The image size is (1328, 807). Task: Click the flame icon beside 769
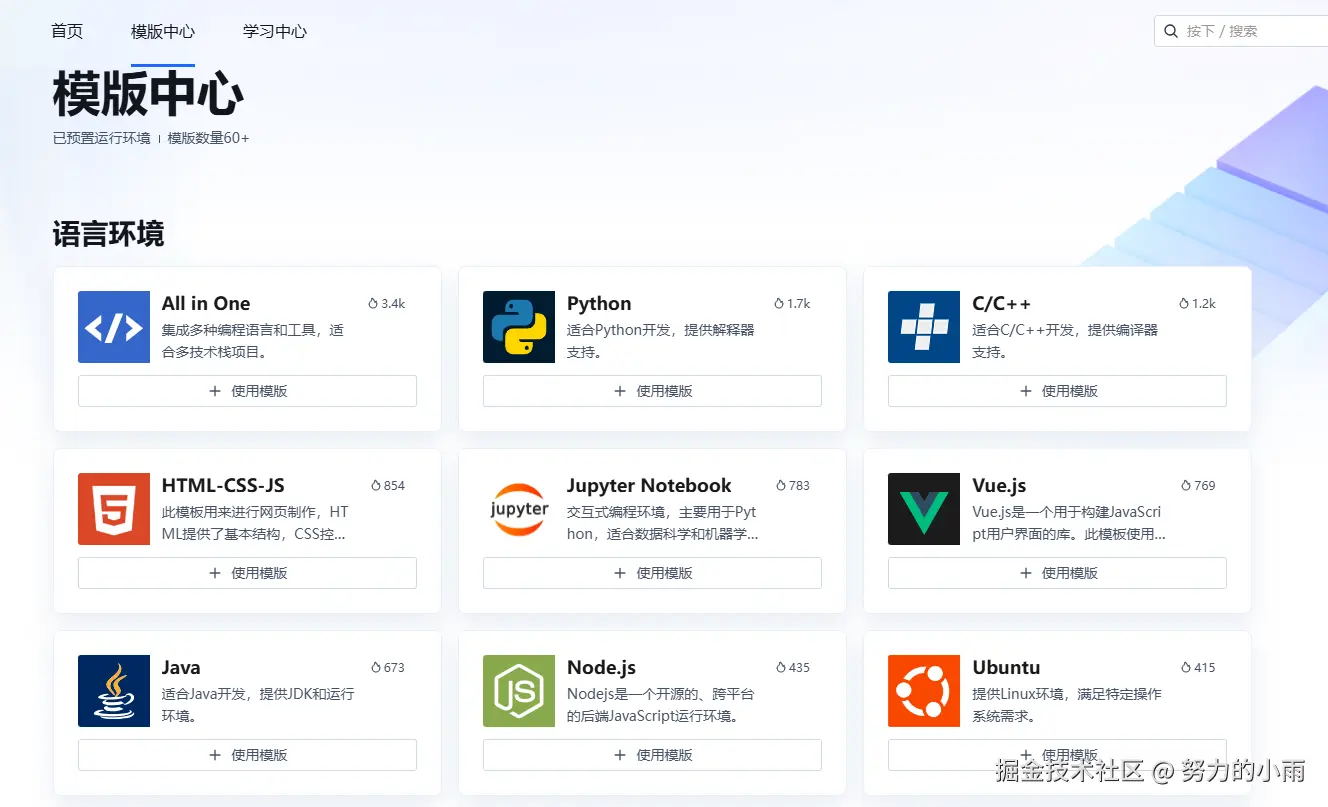(x=1185, y=485)
